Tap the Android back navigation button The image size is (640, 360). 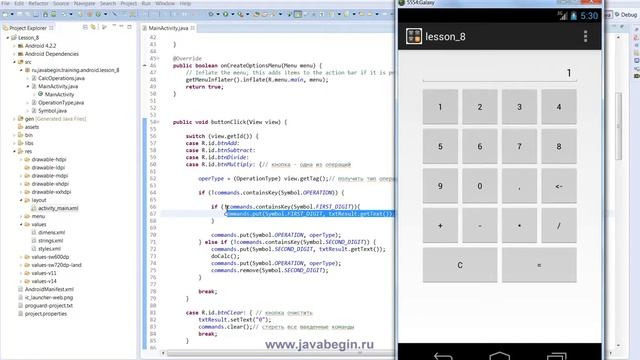[x=443, y=356]
